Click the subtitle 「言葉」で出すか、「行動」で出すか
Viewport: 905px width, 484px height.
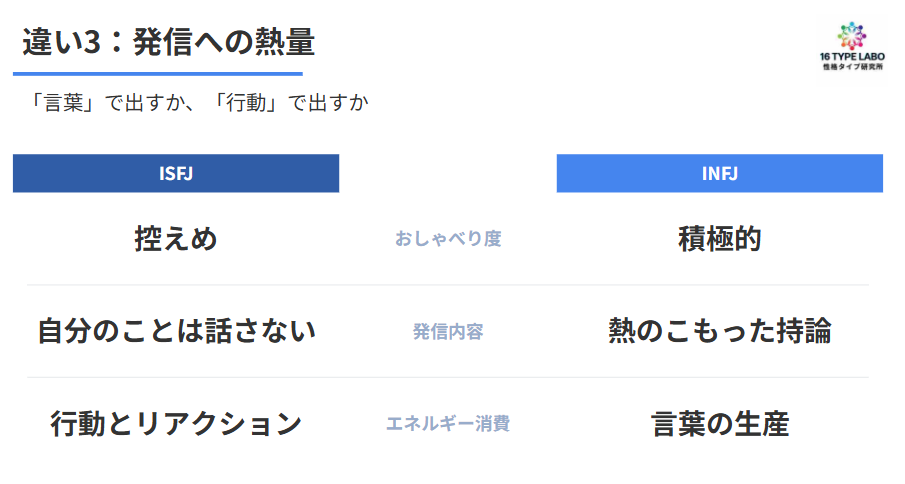coord(199,103)
